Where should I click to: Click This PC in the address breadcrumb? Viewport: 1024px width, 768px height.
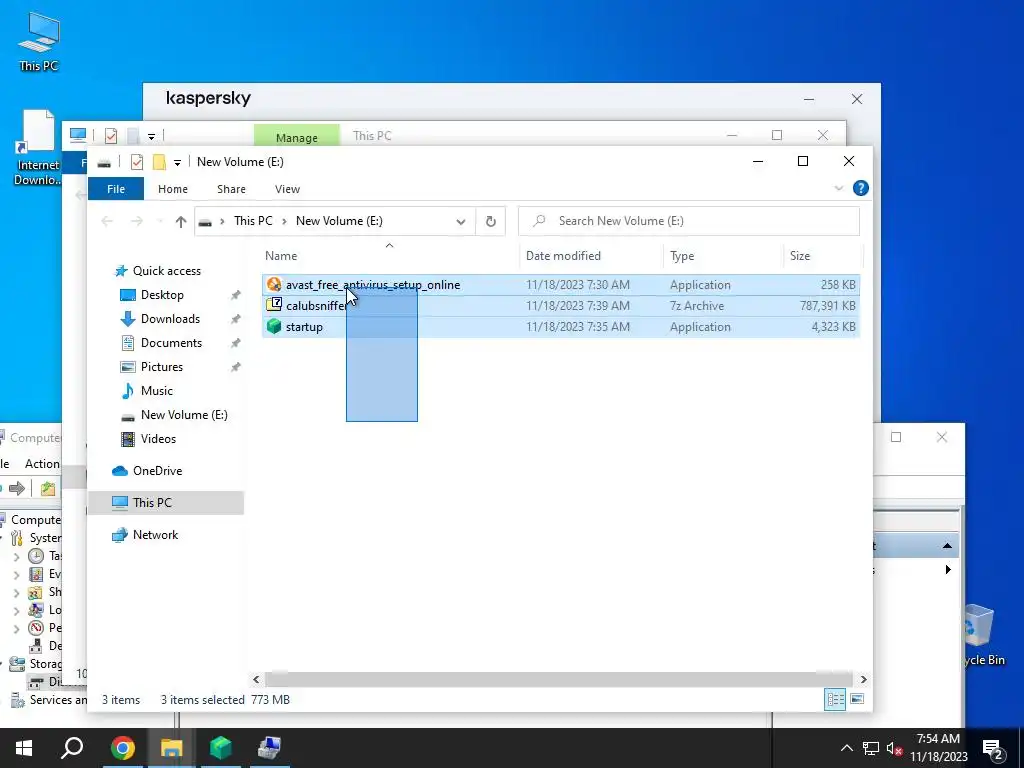pos(253,221)
